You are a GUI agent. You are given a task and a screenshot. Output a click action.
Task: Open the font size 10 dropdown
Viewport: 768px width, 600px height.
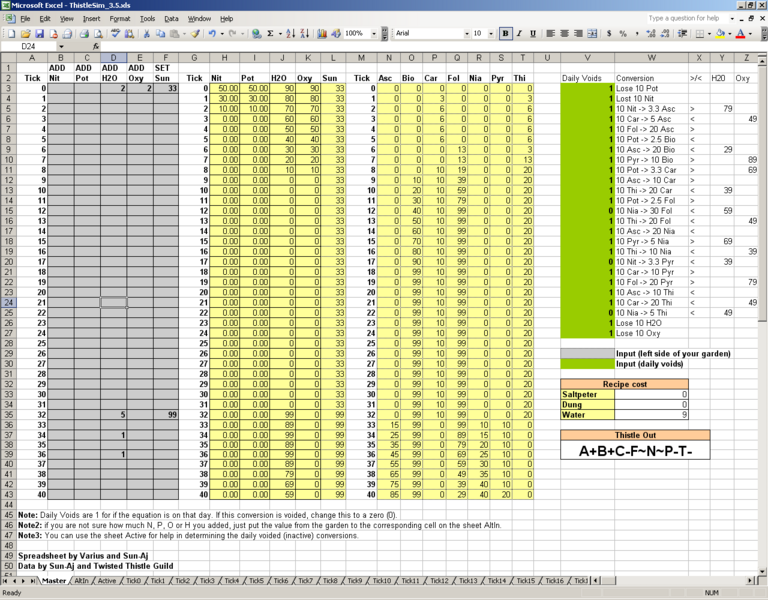tap(491, 33)
